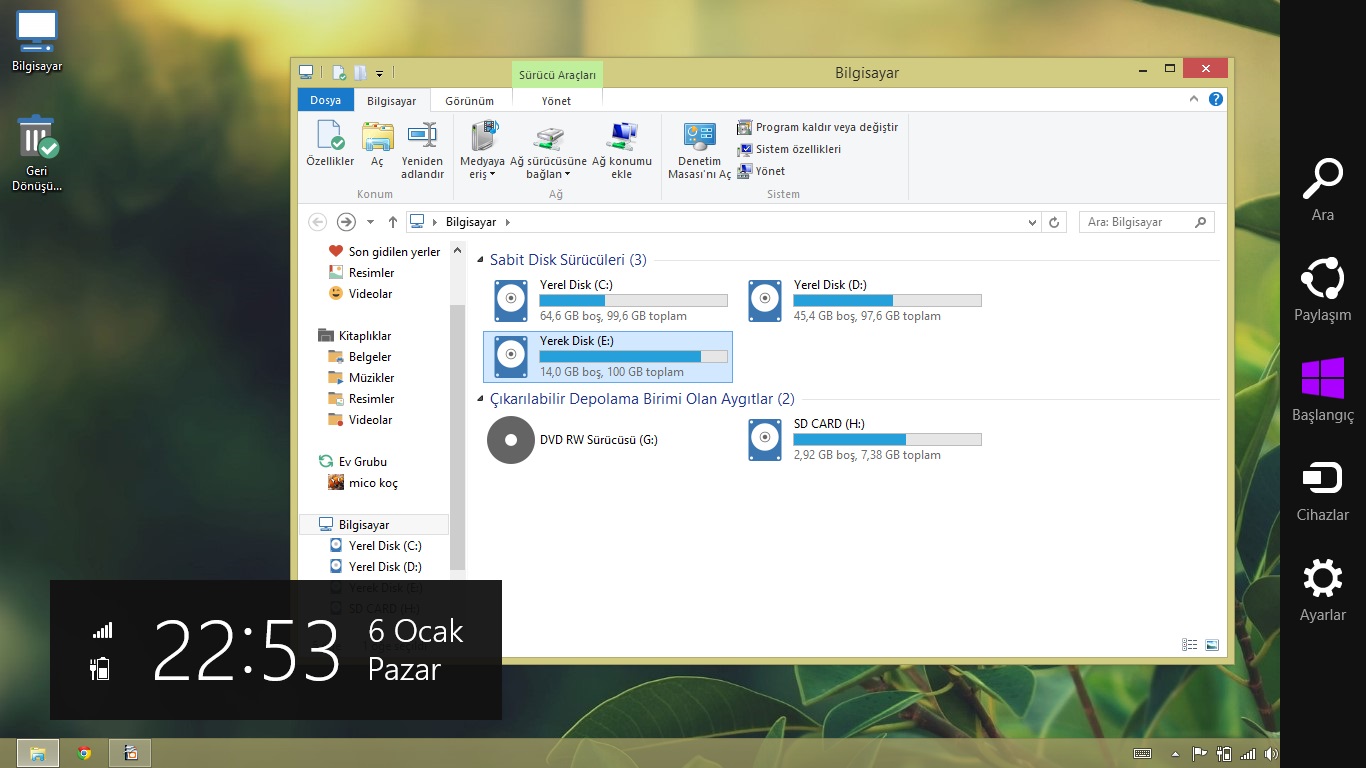Click Yönet in the Sistem group
1366x768 pixels.
pos(761,171)
